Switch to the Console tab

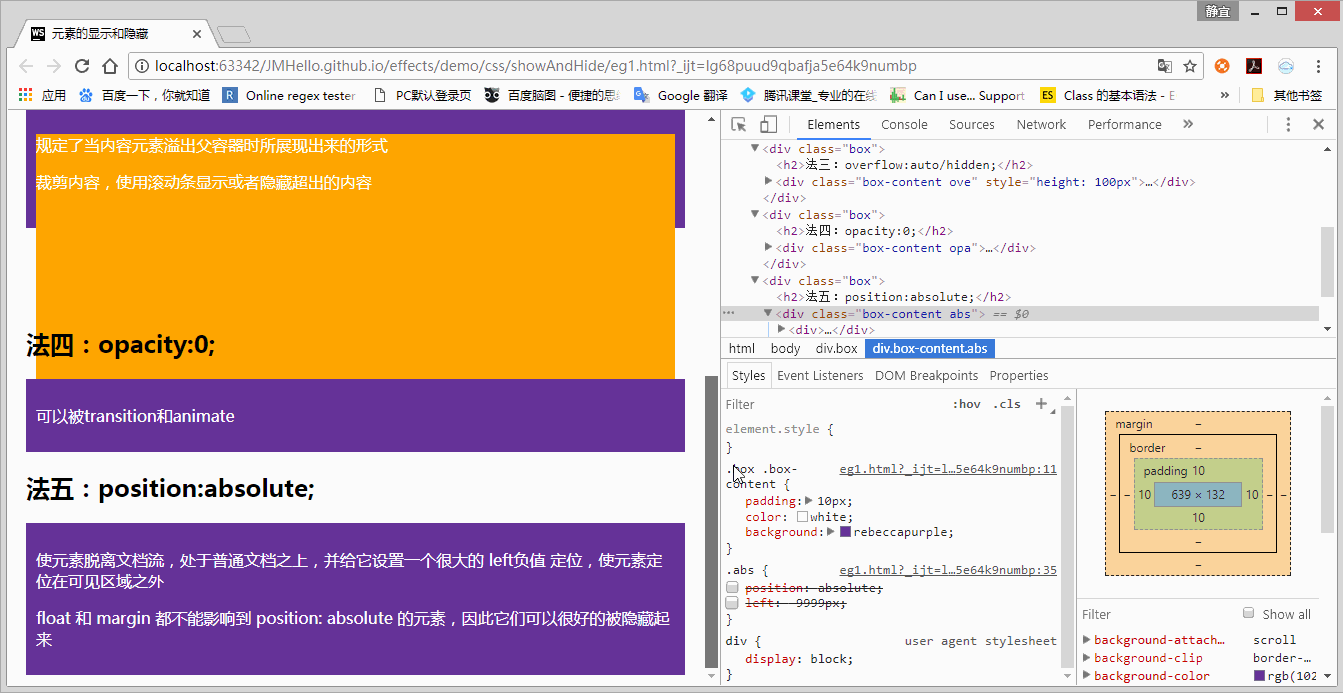(904, 125)
